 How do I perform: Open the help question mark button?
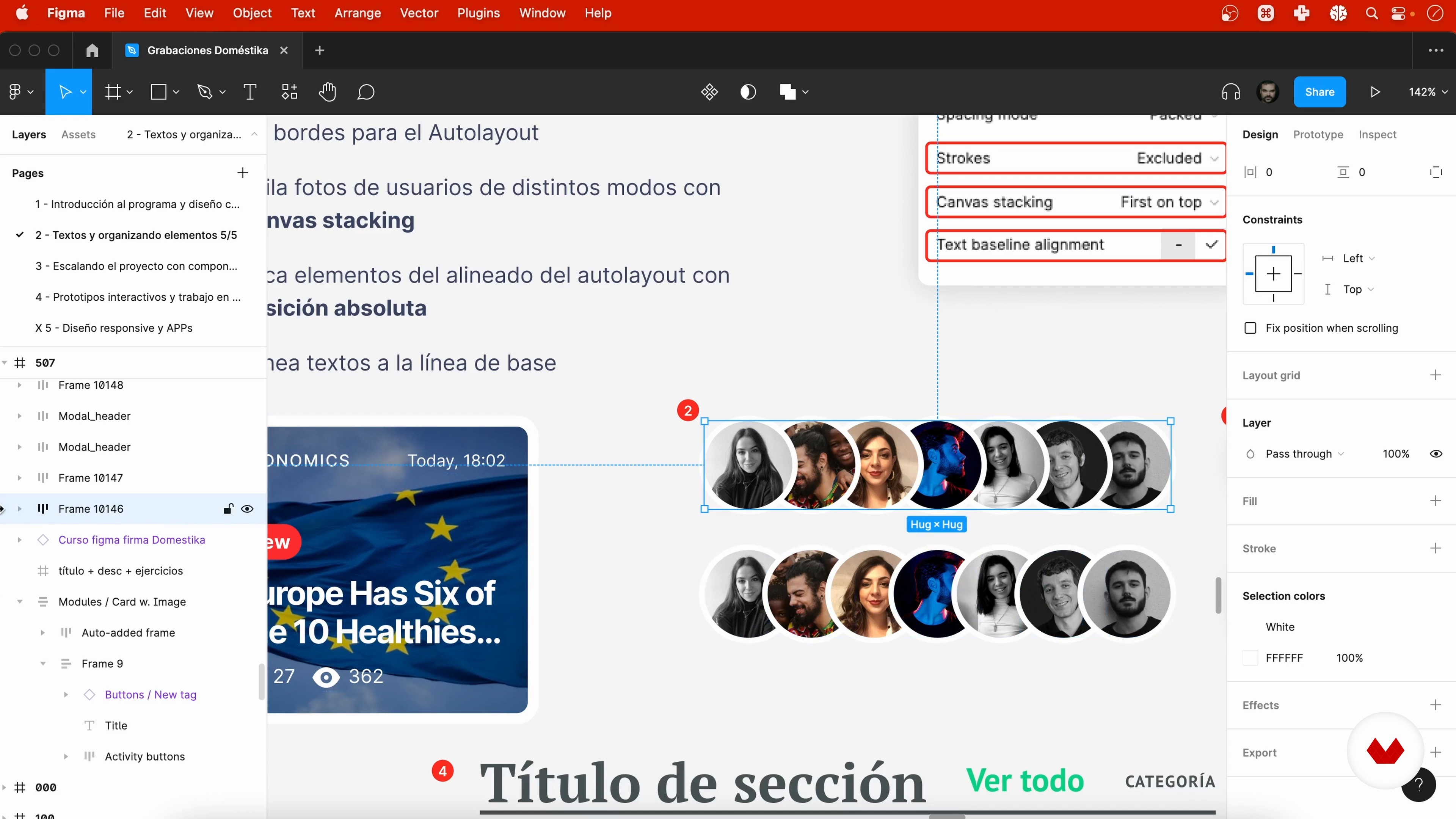tap(1418, 784)
